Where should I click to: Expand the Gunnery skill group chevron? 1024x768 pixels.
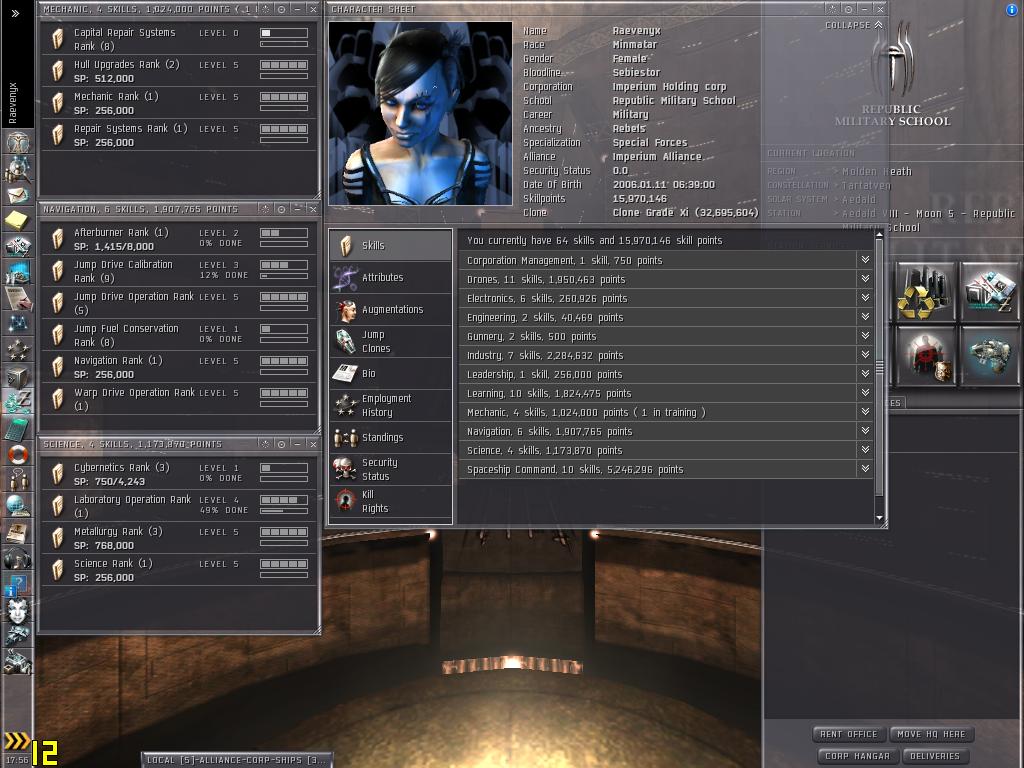865,336
